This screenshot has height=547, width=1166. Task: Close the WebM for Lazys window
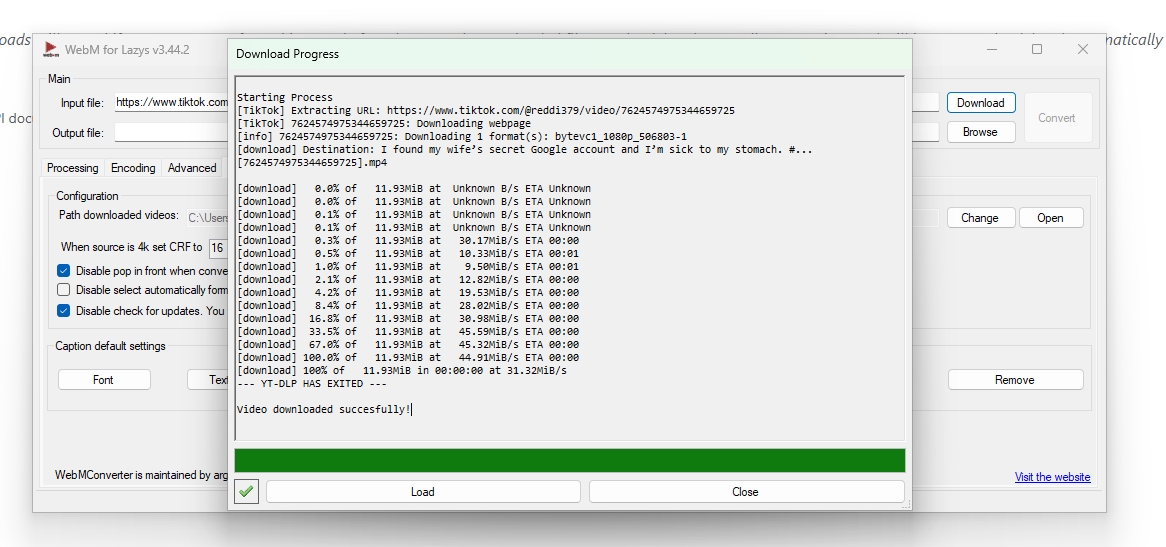(1082, 49)
